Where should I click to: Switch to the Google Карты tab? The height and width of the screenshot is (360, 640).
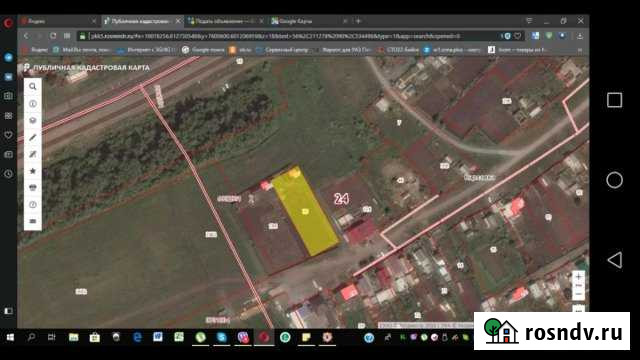coord(309,21)
